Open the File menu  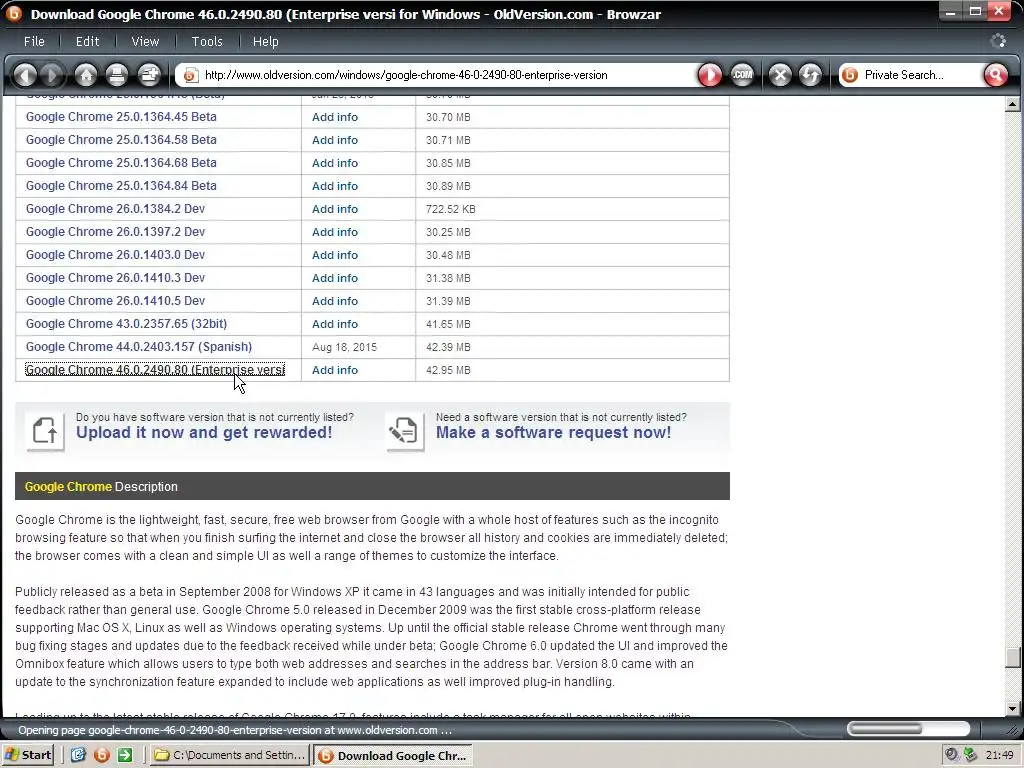pos(34,41)
